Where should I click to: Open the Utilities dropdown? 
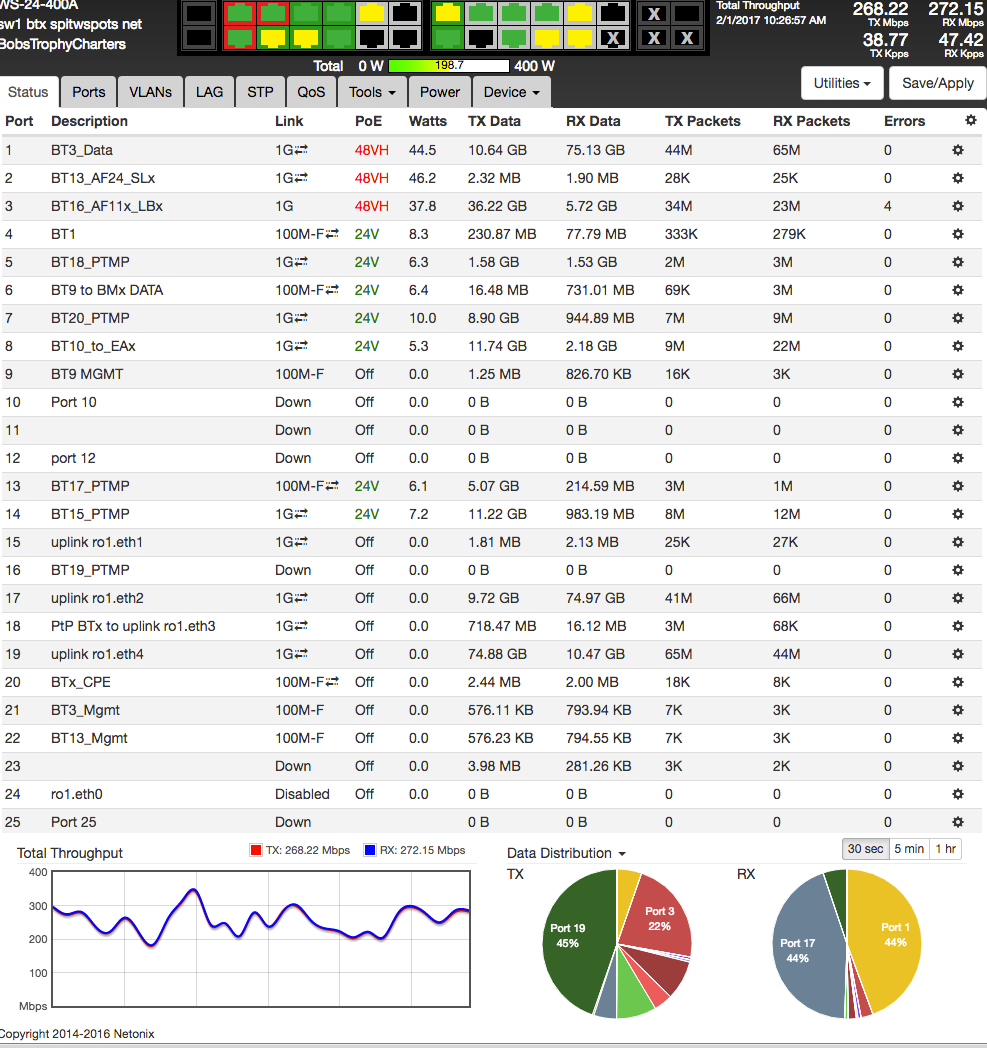pos(841,83)
